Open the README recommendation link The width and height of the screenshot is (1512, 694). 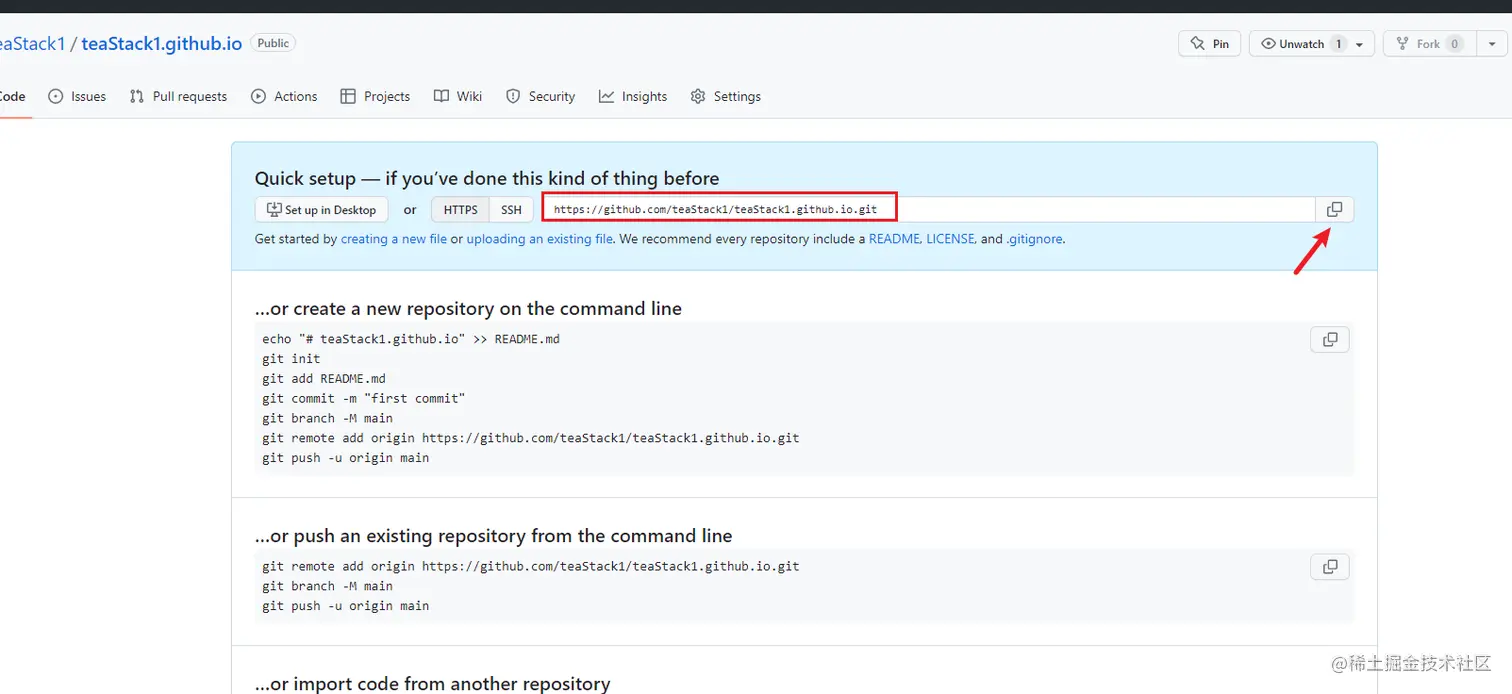pyautogui.click(x=893, y=239)
